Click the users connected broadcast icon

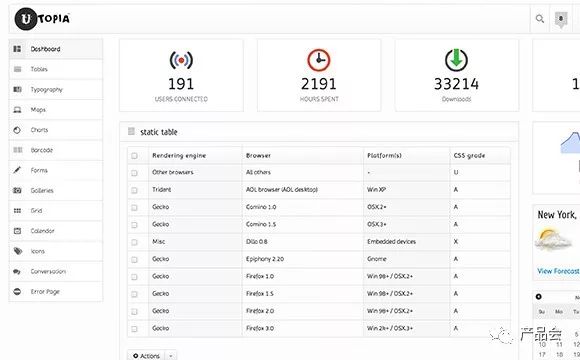click(x=181, y=60)
